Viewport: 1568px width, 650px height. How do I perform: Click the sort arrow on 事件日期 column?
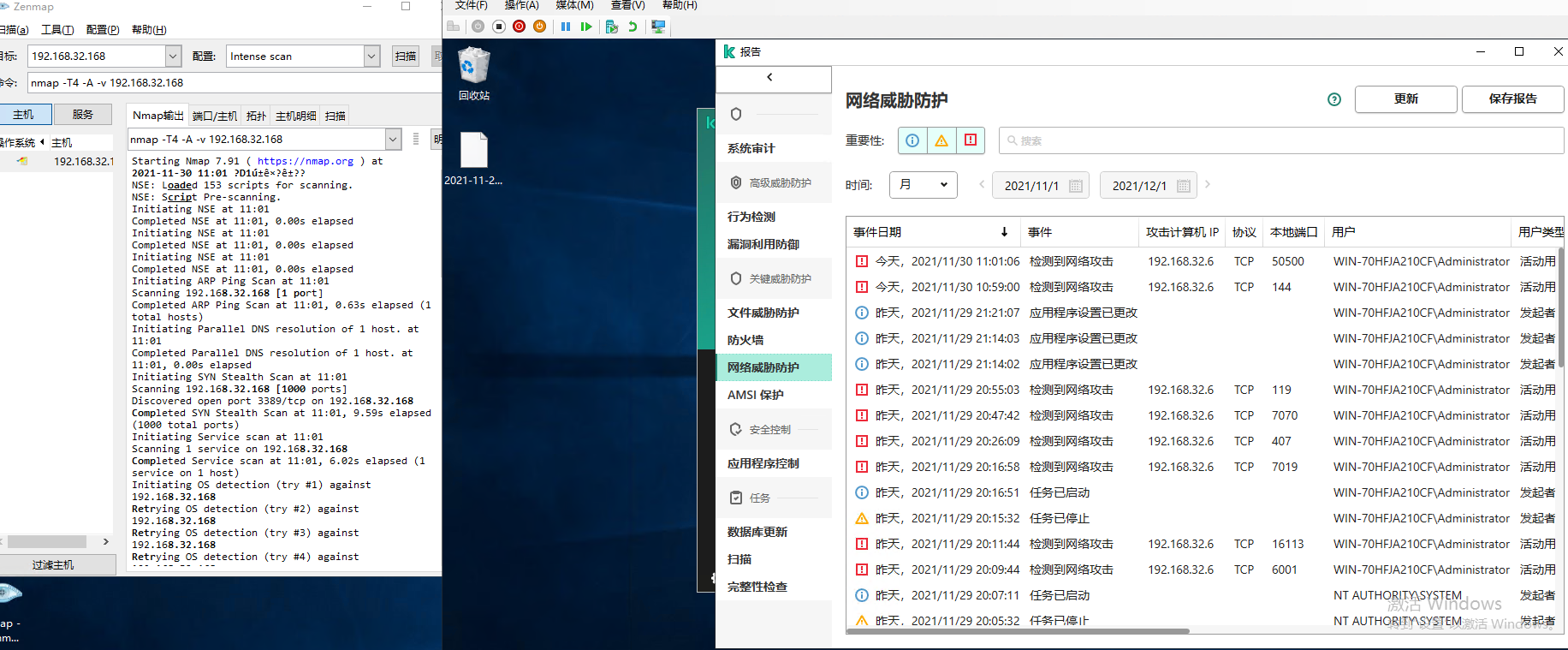click(x=1004, y=232)
